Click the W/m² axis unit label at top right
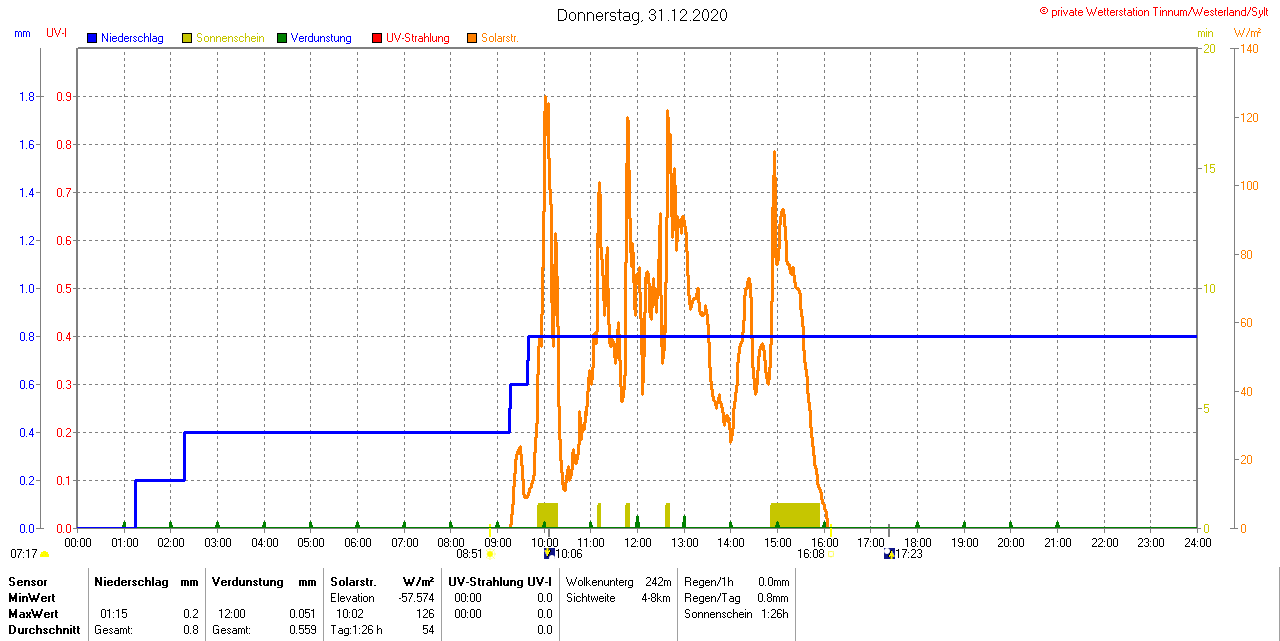This screenshot has height=641, width=1280. point(1248,33)
